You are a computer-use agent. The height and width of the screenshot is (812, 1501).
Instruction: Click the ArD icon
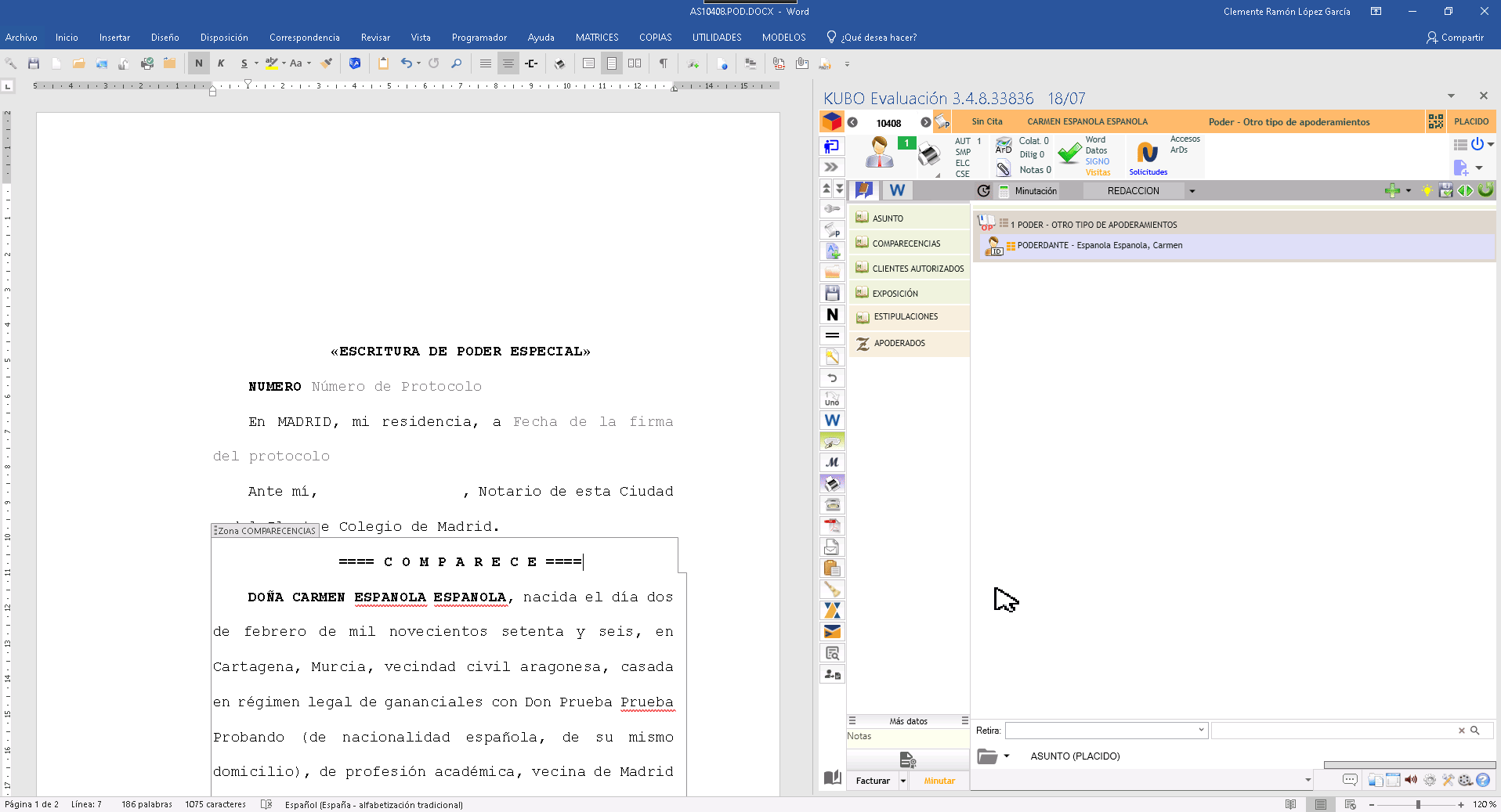click(x=1004, y=146)
